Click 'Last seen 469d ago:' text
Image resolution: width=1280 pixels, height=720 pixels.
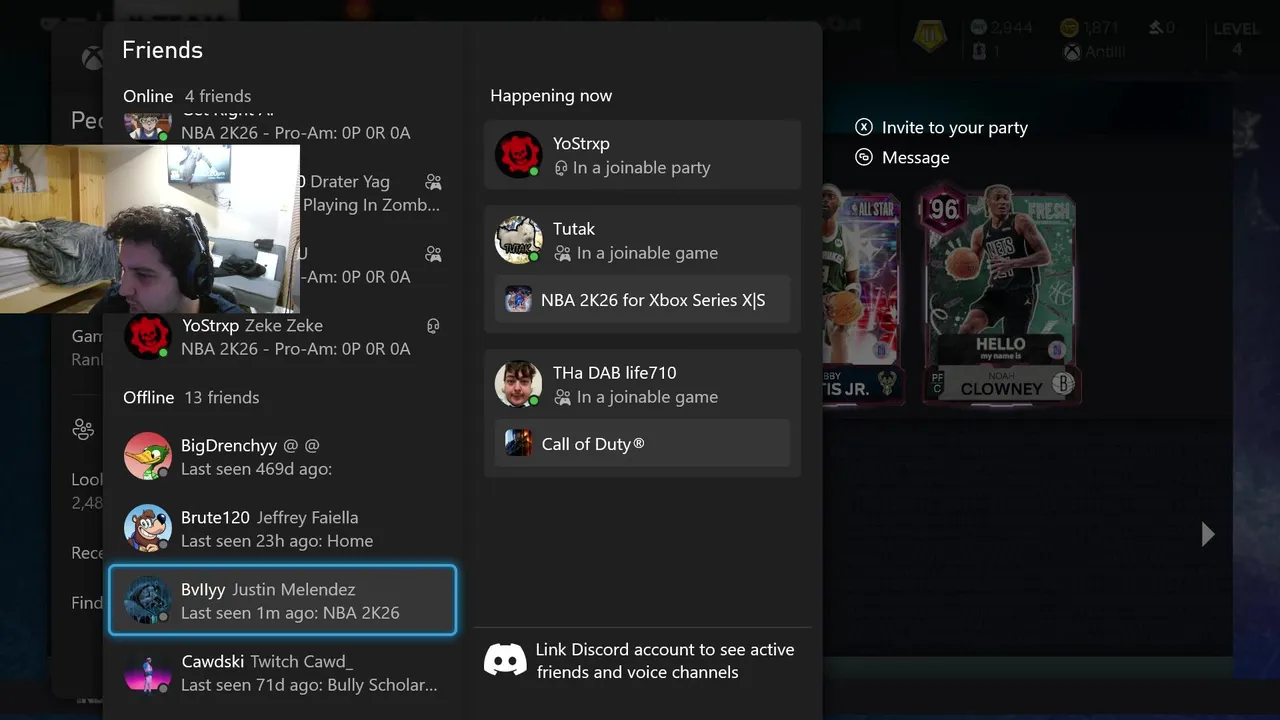point(256,469)
